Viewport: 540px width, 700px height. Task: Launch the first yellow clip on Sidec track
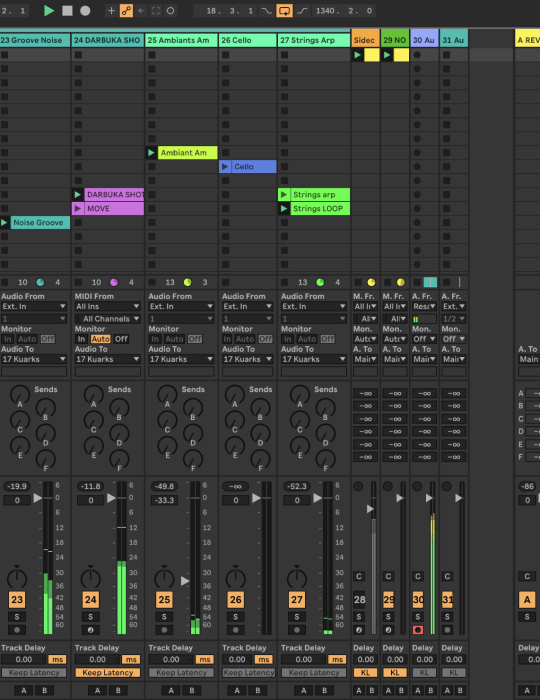tap(357, 55)
